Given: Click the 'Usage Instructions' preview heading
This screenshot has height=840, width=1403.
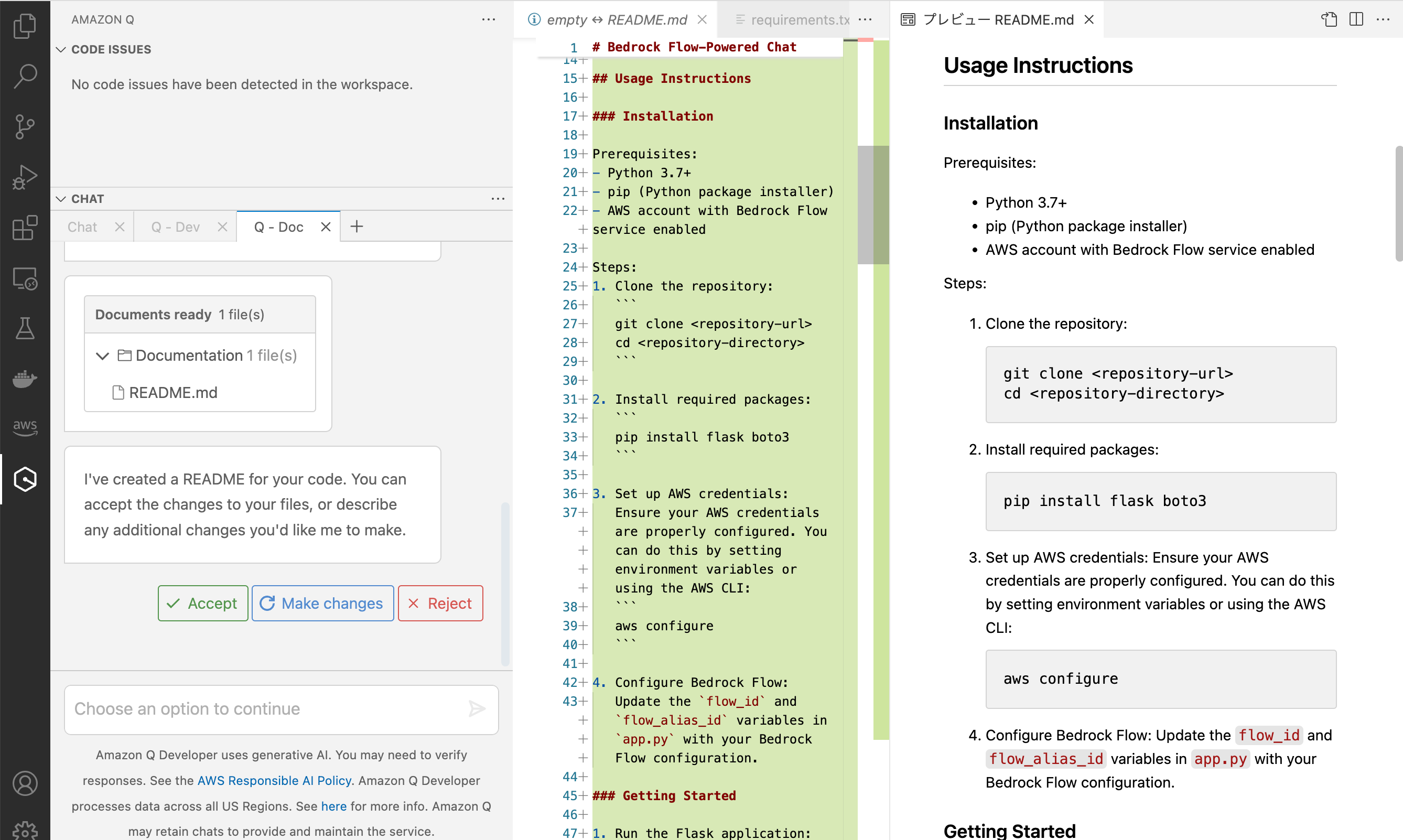Looking at the screenshot, I should click(x=1038, y=65).
